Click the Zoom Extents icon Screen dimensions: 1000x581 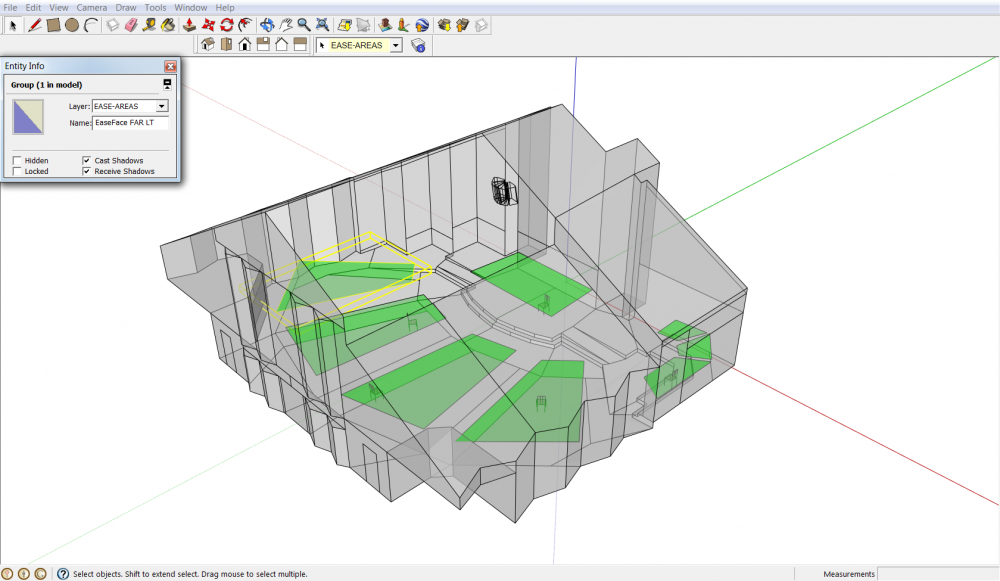coord(323,26)
